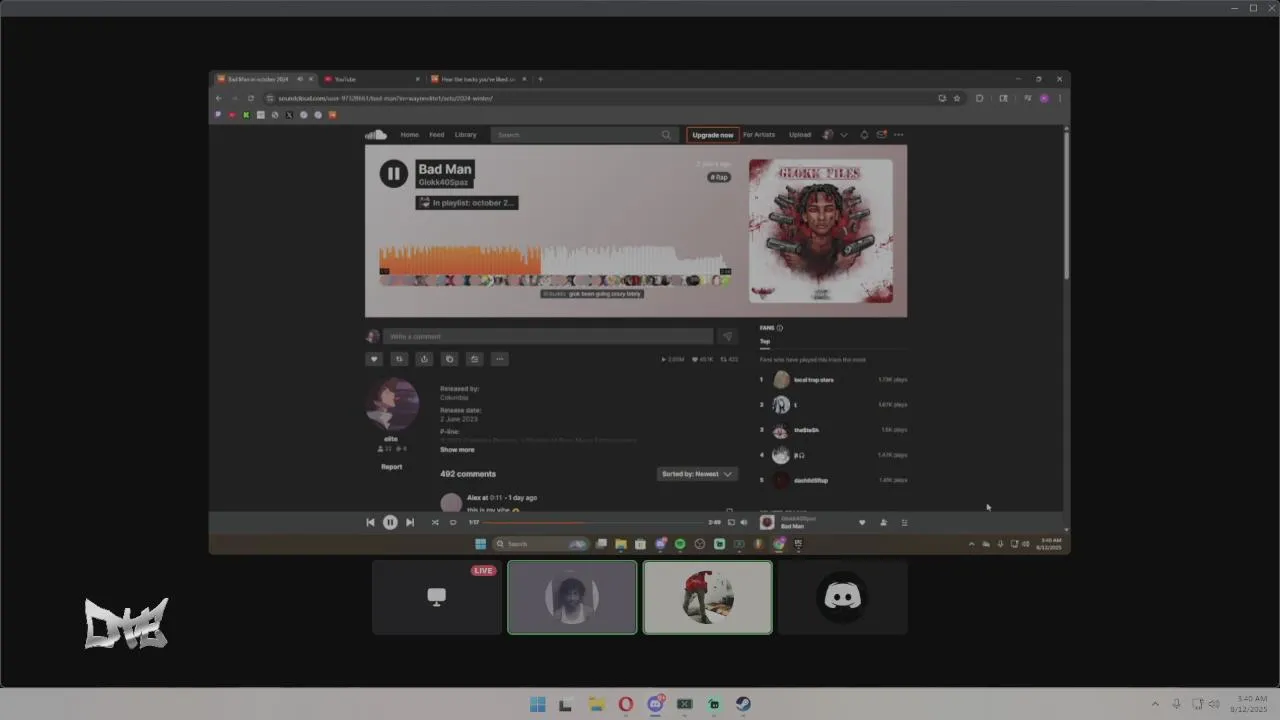Screen dimensions: 1280x720
Task: Switch to the YouTube browser tab
Action: [x=371, y=79]
